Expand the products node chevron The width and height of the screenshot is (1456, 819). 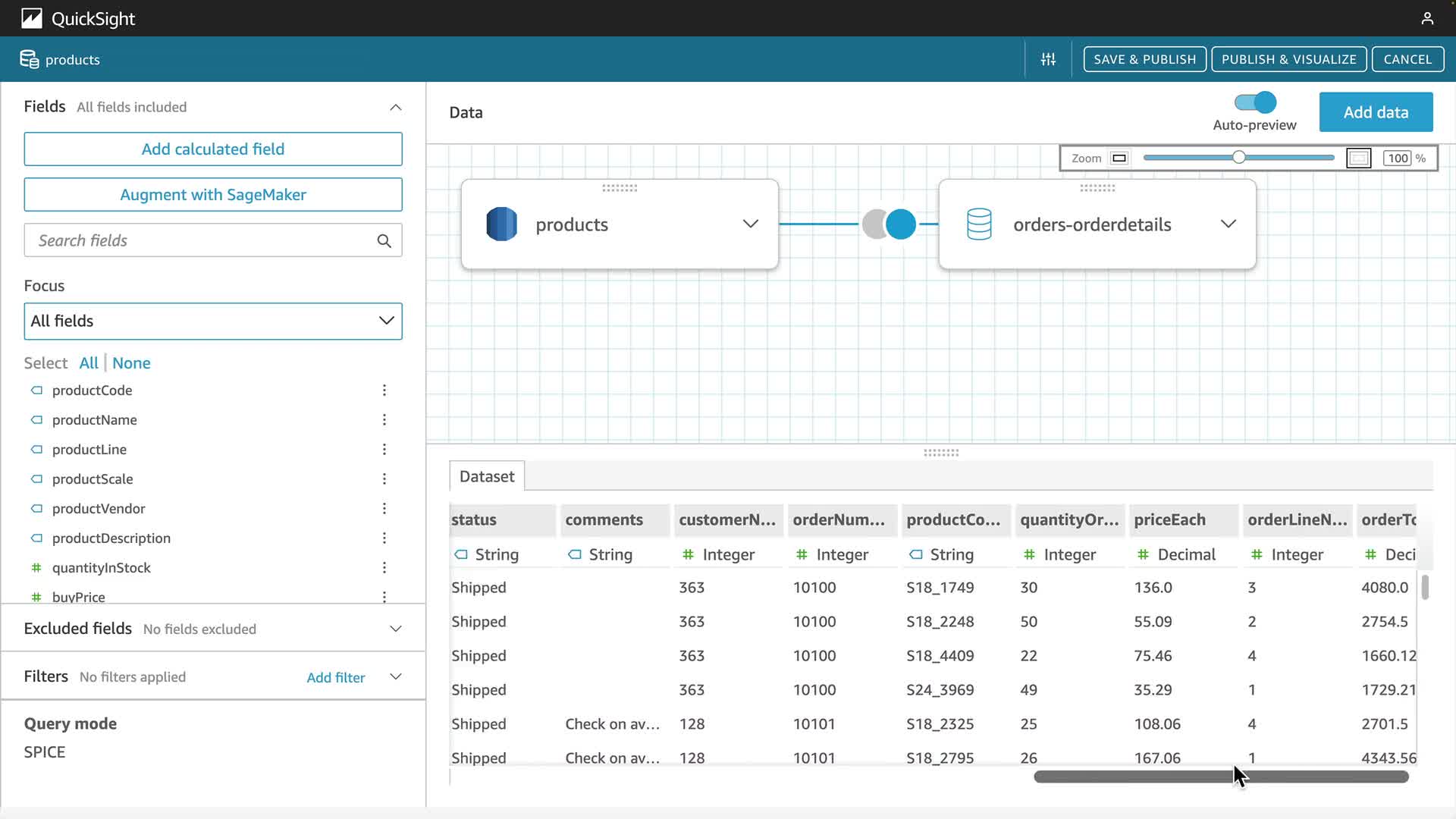[x=750, y=224]
